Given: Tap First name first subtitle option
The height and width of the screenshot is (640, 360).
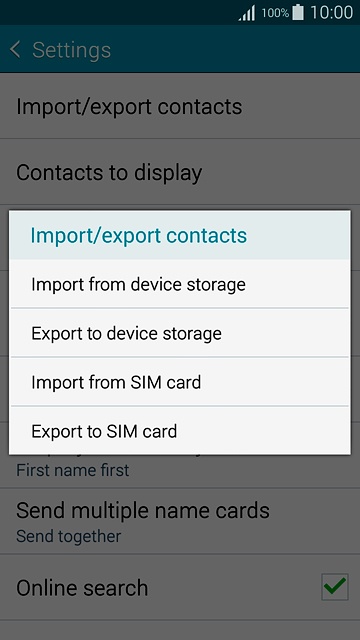Looking at the screenshot, I should point(73,470).
